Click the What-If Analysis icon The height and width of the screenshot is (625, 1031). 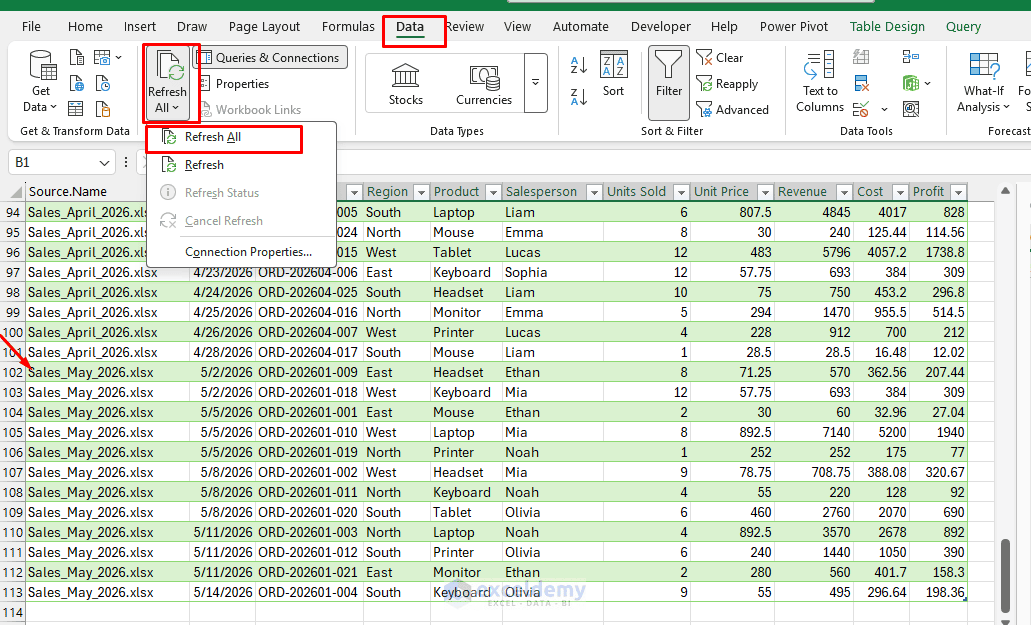click(984, 66)
